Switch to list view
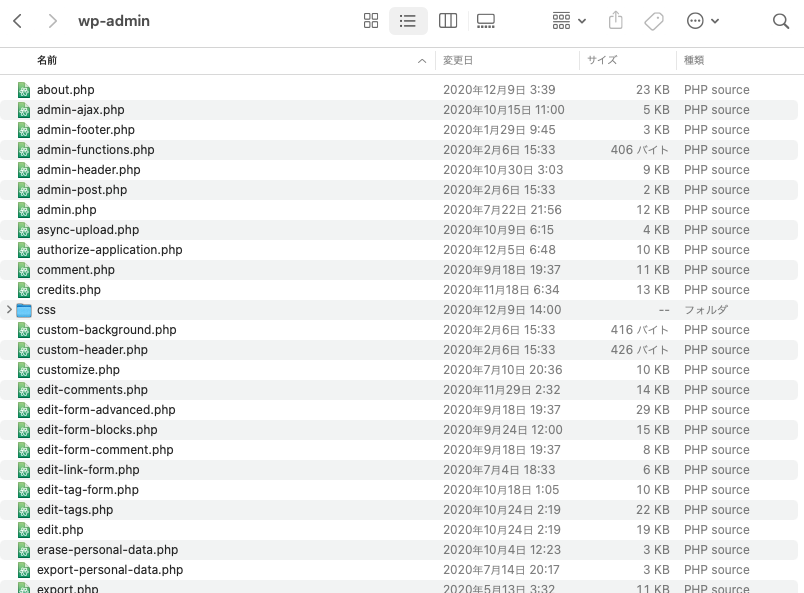This screenshot has width=804, height=593. [x=408, y=21]
